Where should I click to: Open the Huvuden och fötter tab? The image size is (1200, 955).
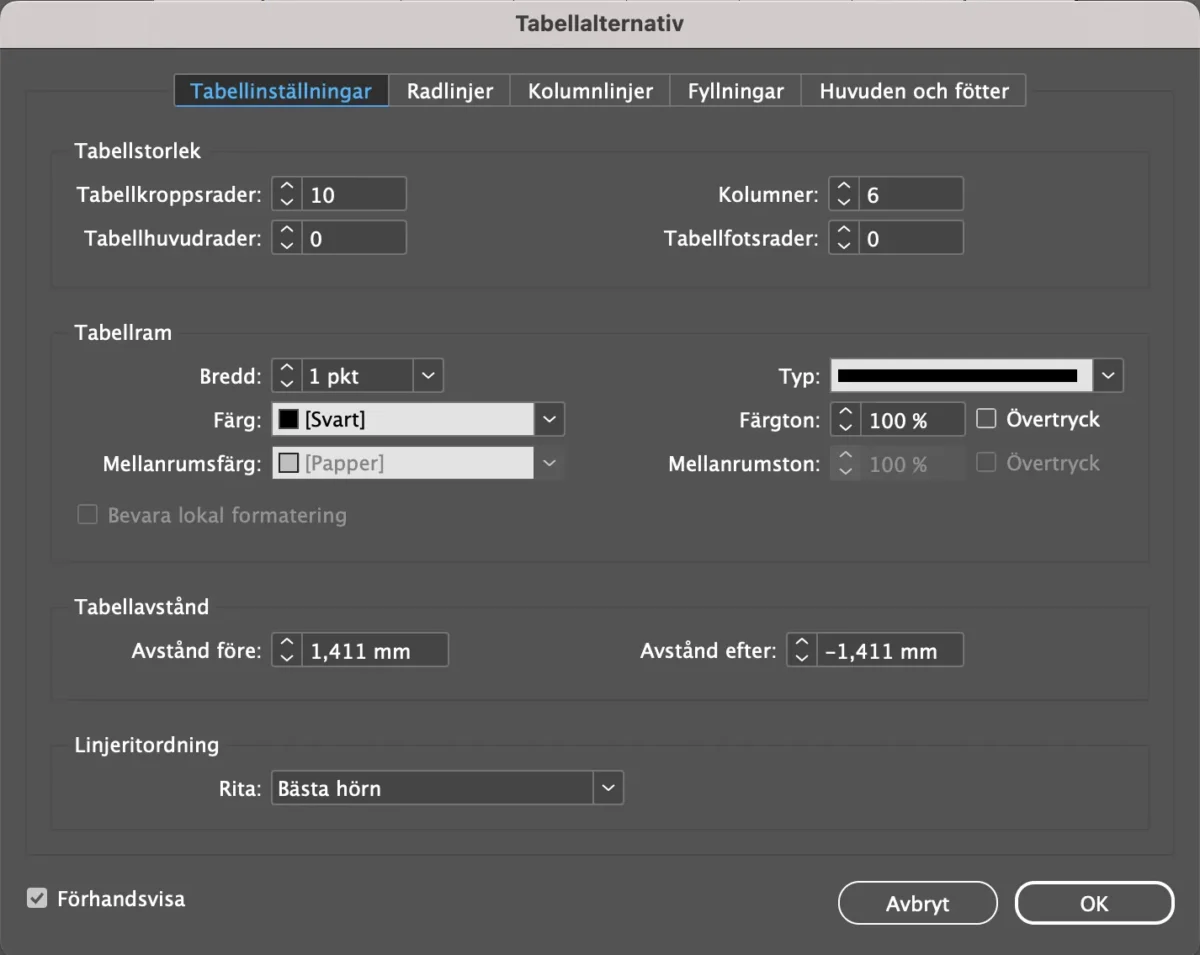coord(914,91)
